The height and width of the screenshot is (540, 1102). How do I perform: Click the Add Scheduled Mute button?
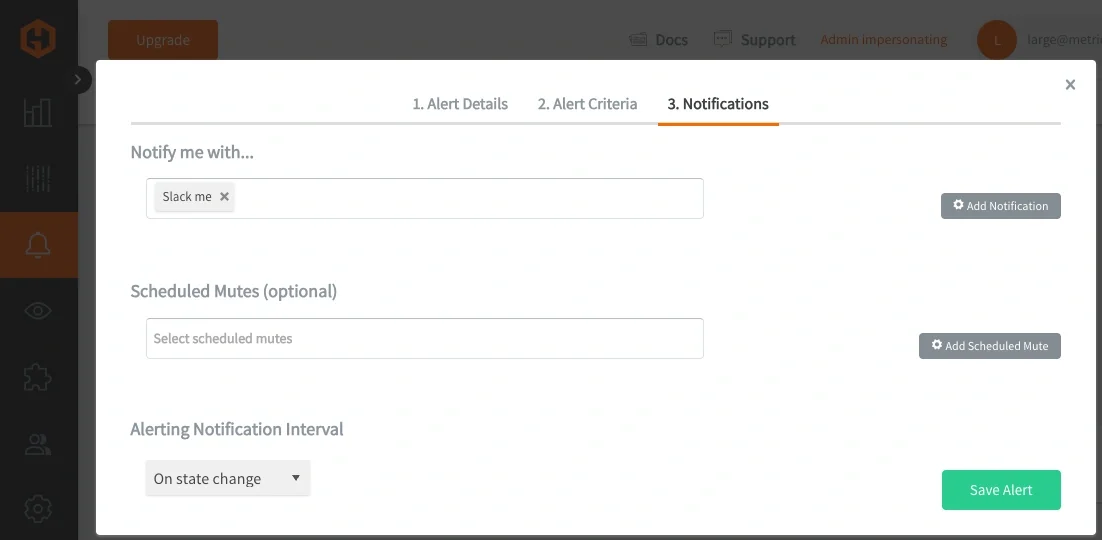(x=990, y=346)
